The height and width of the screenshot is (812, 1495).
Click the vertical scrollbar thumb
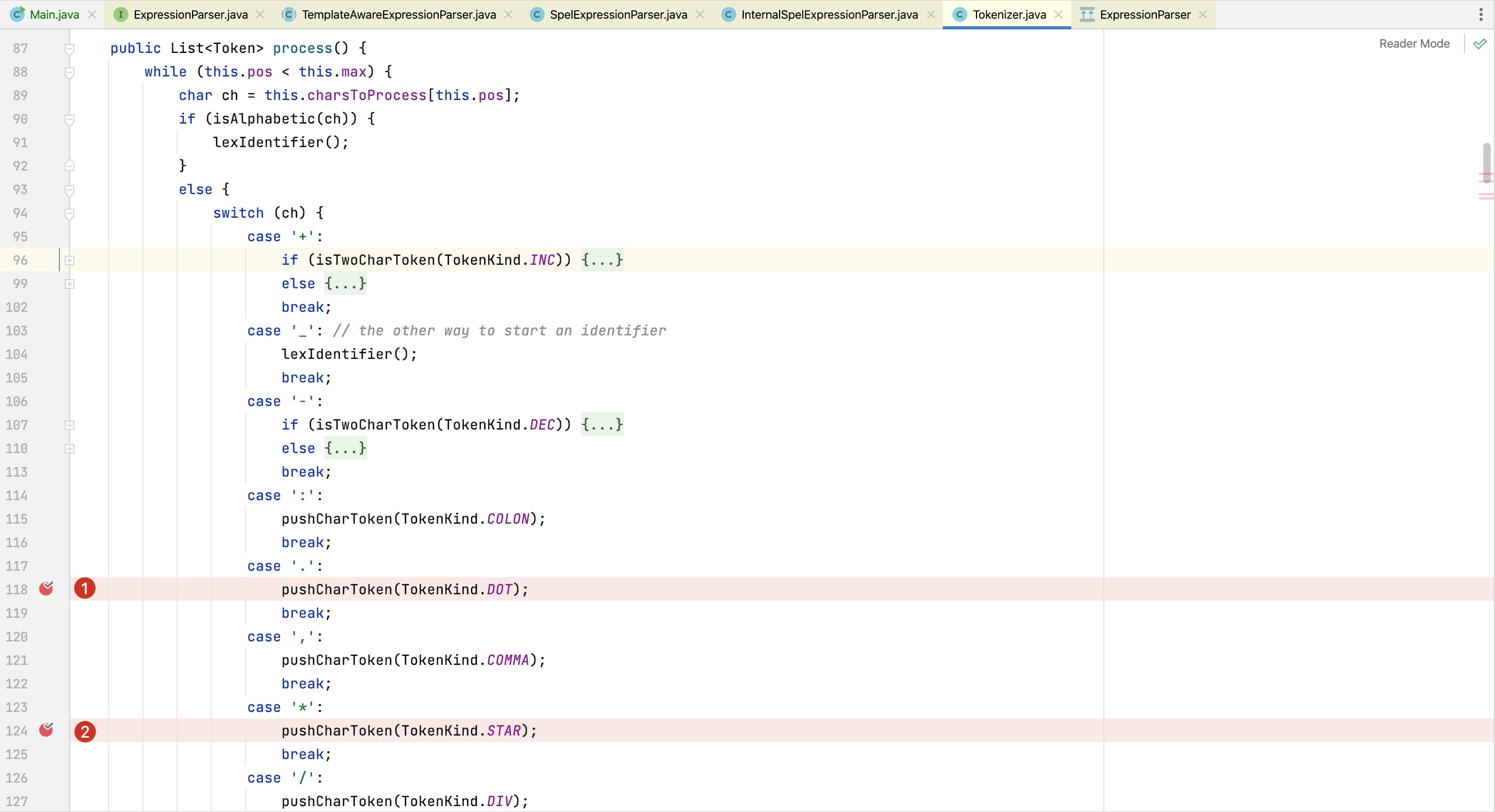(x=1487, y=163)
